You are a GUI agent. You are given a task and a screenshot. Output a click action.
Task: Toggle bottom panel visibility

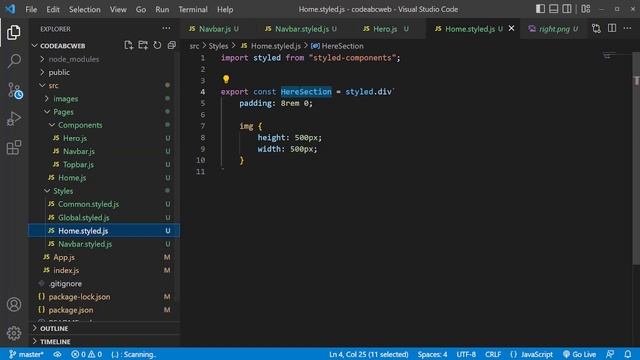553,9
